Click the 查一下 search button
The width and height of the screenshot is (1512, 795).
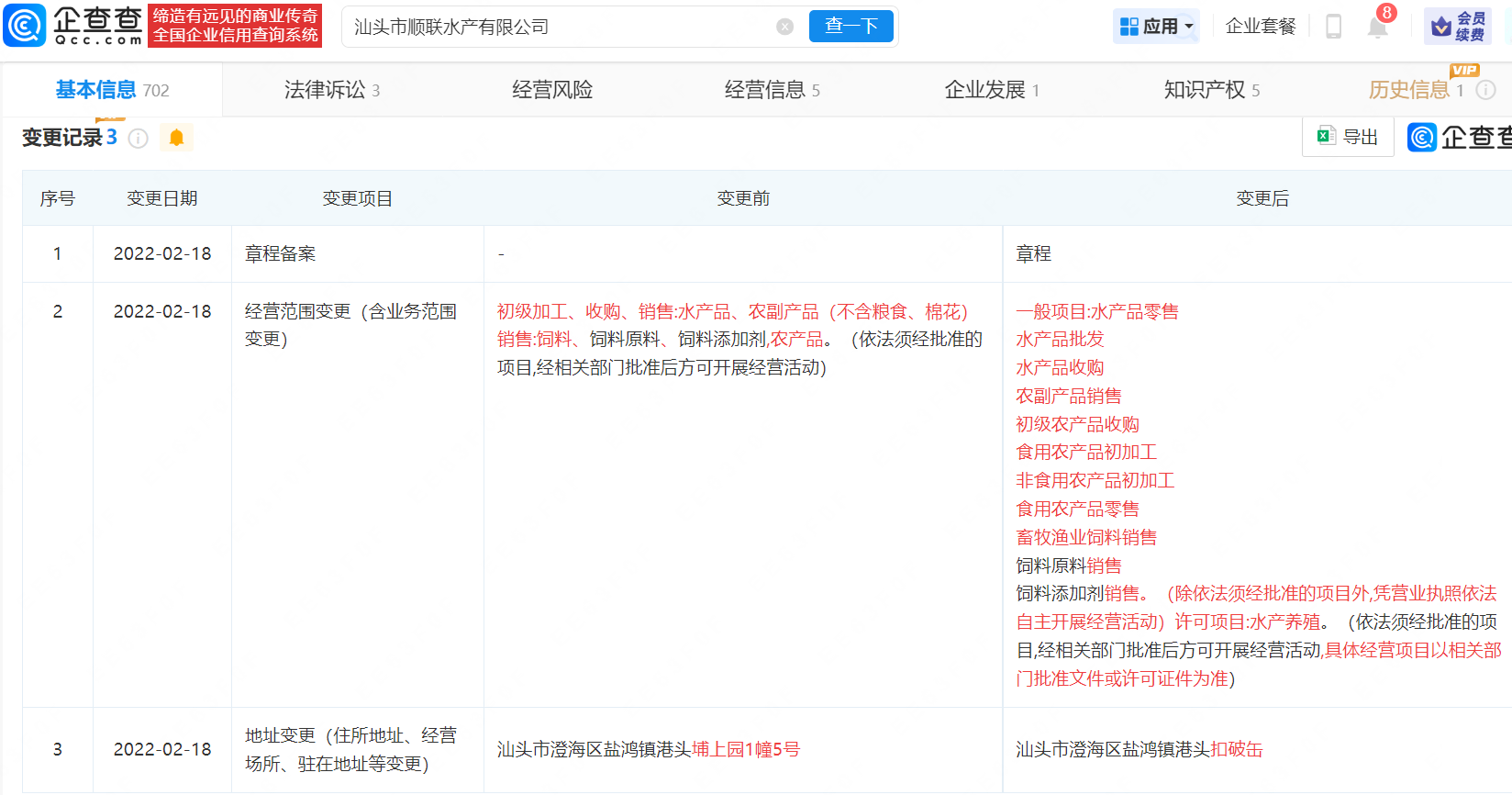(851, 26)
